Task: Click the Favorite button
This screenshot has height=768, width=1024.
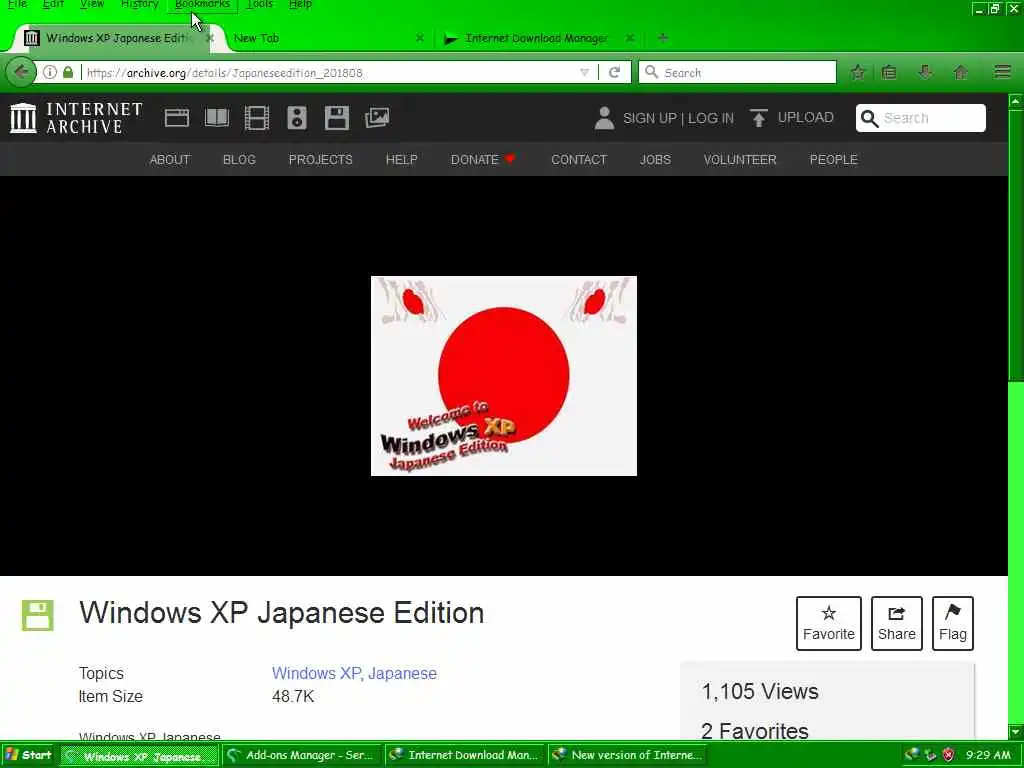Action: 829,623
